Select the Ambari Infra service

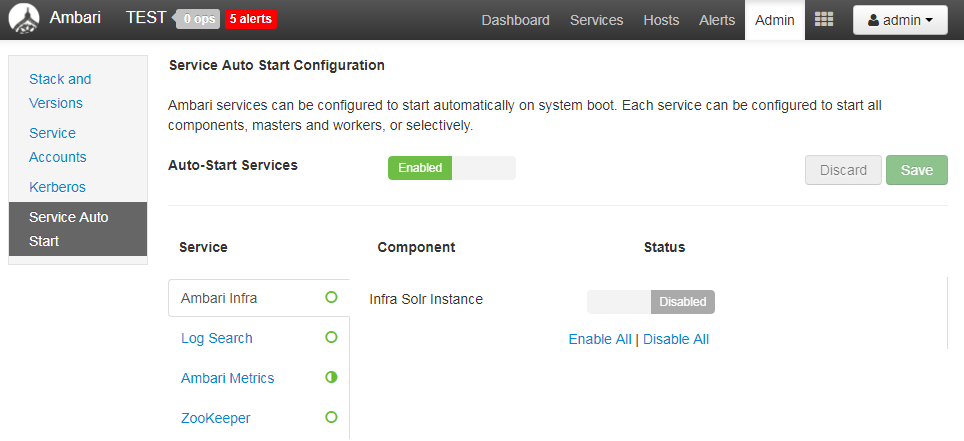(x=259, y=298)
